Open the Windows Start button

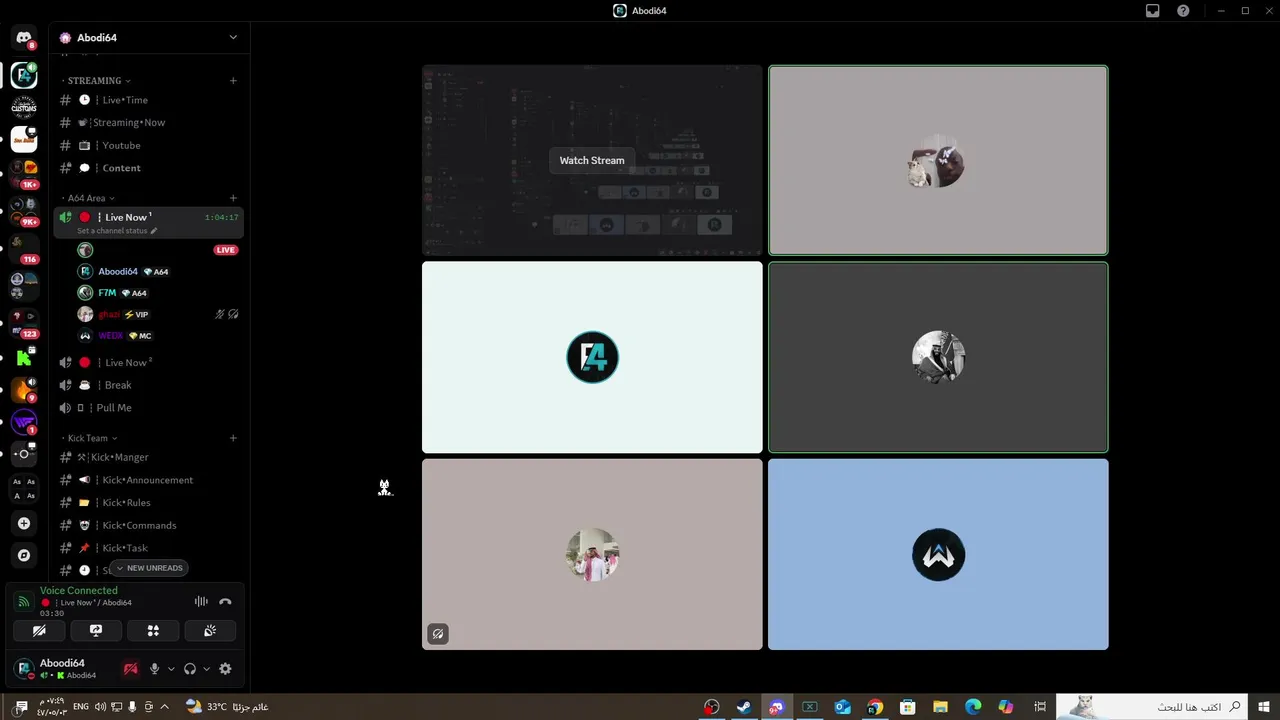click(1264, 707)
